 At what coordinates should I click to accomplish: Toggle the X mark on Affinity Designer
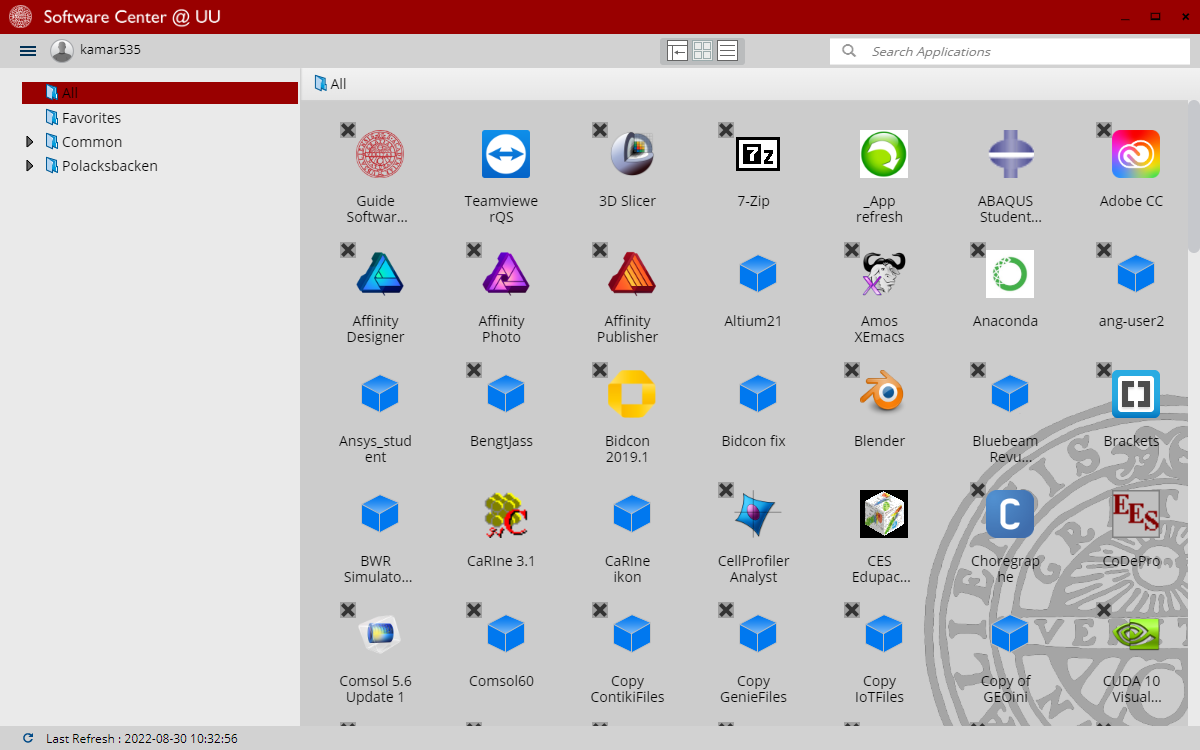(348, 250)
